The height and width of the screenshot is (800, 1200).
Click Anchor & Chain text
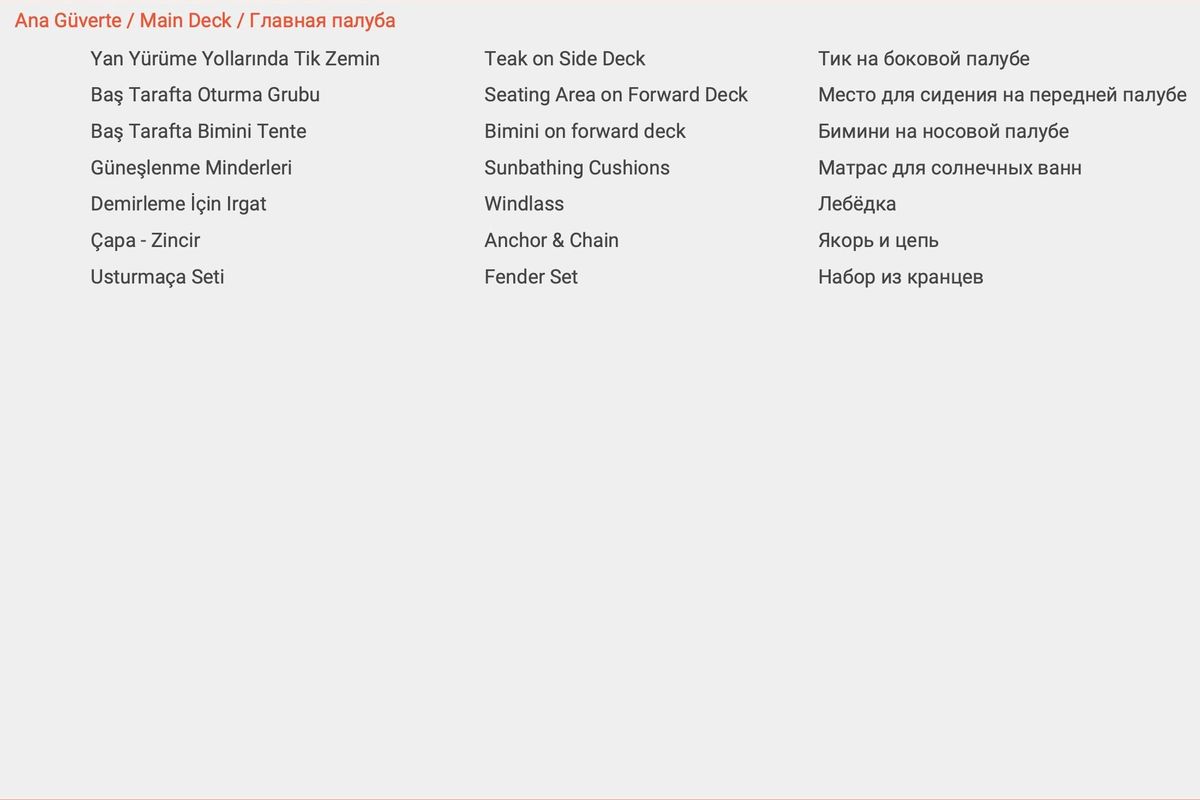[x=551, y=240]
